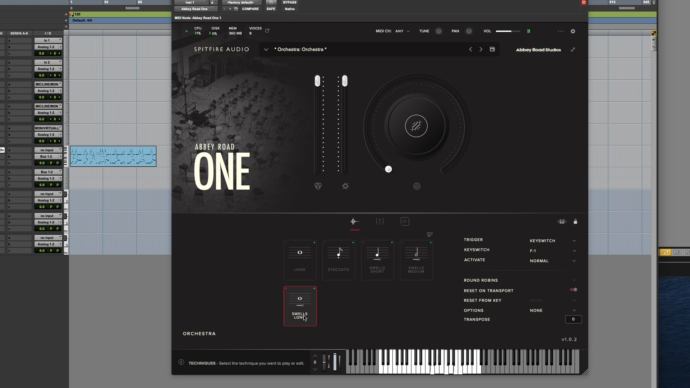Open the Abbey Road One plugin selector
690x388 pixels.
(195, 9)
